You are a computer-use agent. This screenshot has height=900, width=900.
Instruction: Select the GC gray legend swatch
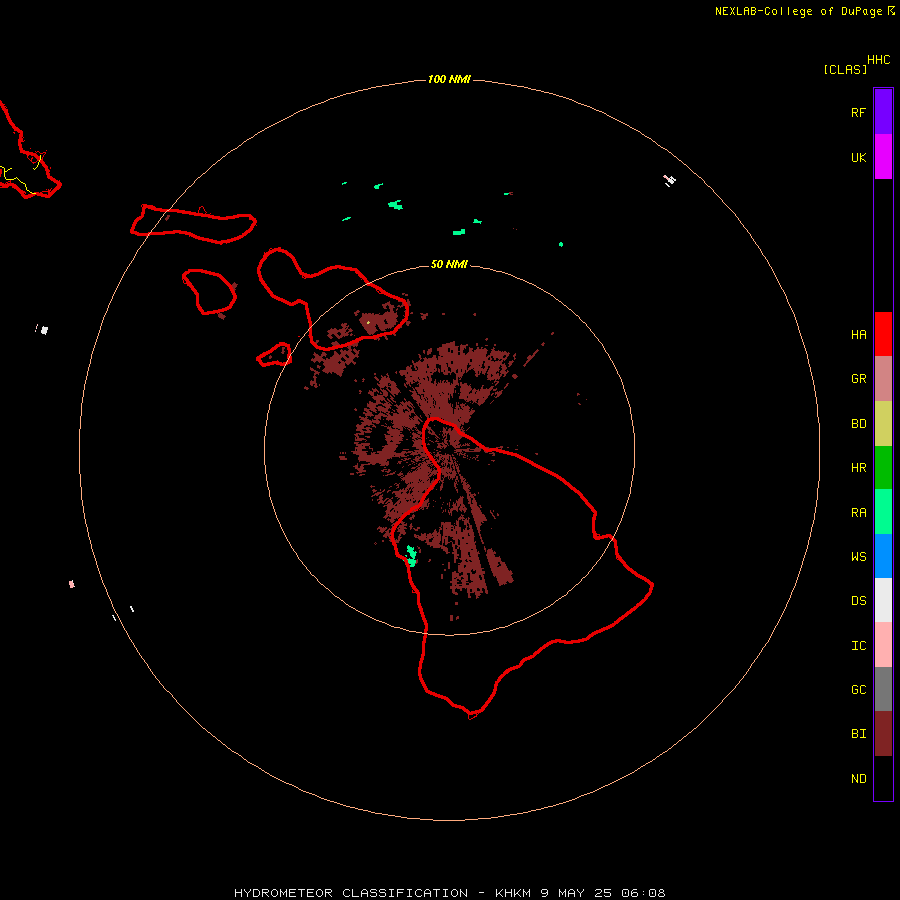pyautogui.click(x=883, y=689)
